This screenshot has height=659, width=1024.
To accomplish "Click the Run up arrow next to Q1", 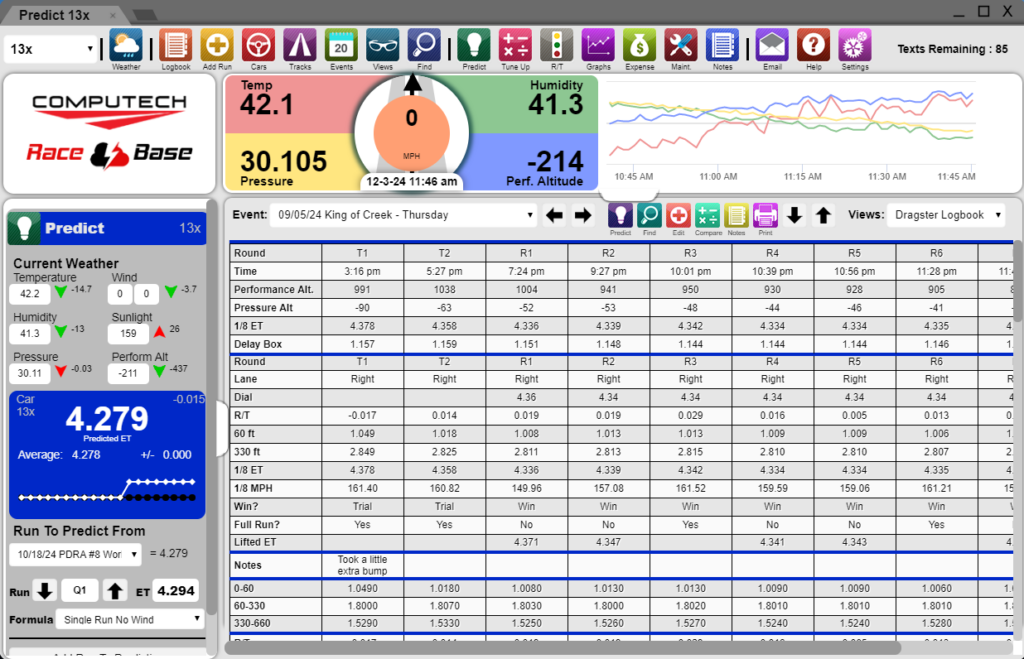I will coord(116,590).
